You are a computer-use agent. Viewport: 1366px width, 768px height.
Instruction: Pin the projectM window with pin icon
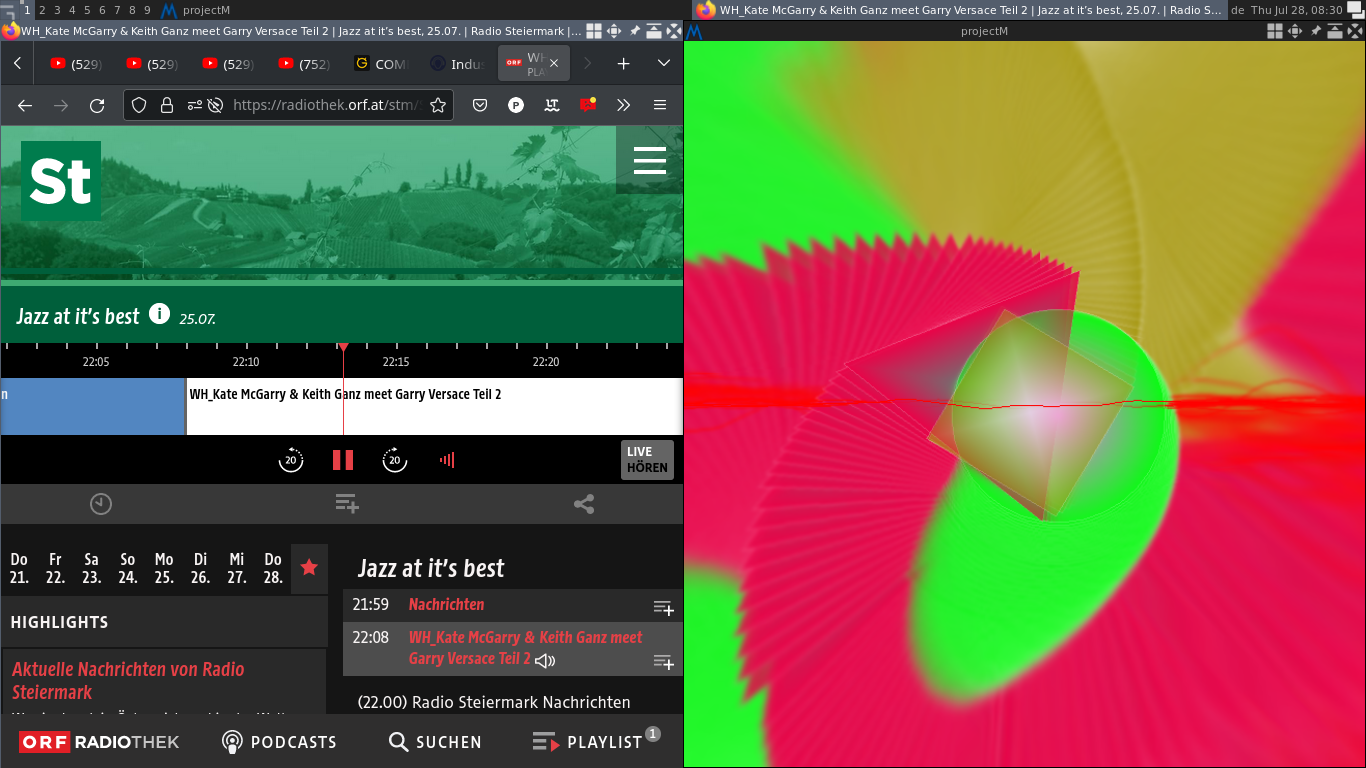point(1317,31)
